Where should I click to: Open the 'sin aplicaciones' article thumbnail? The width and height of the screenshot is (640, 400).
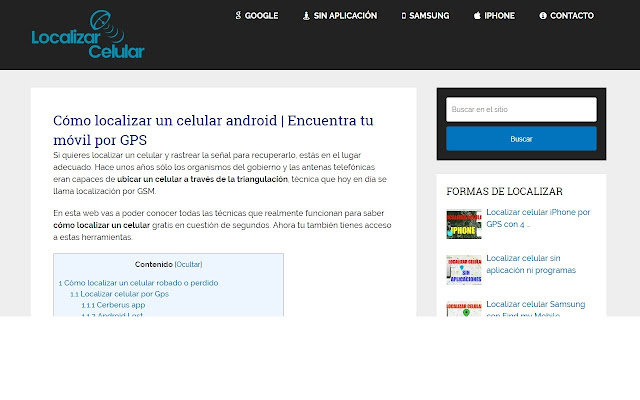click(464, 270)
